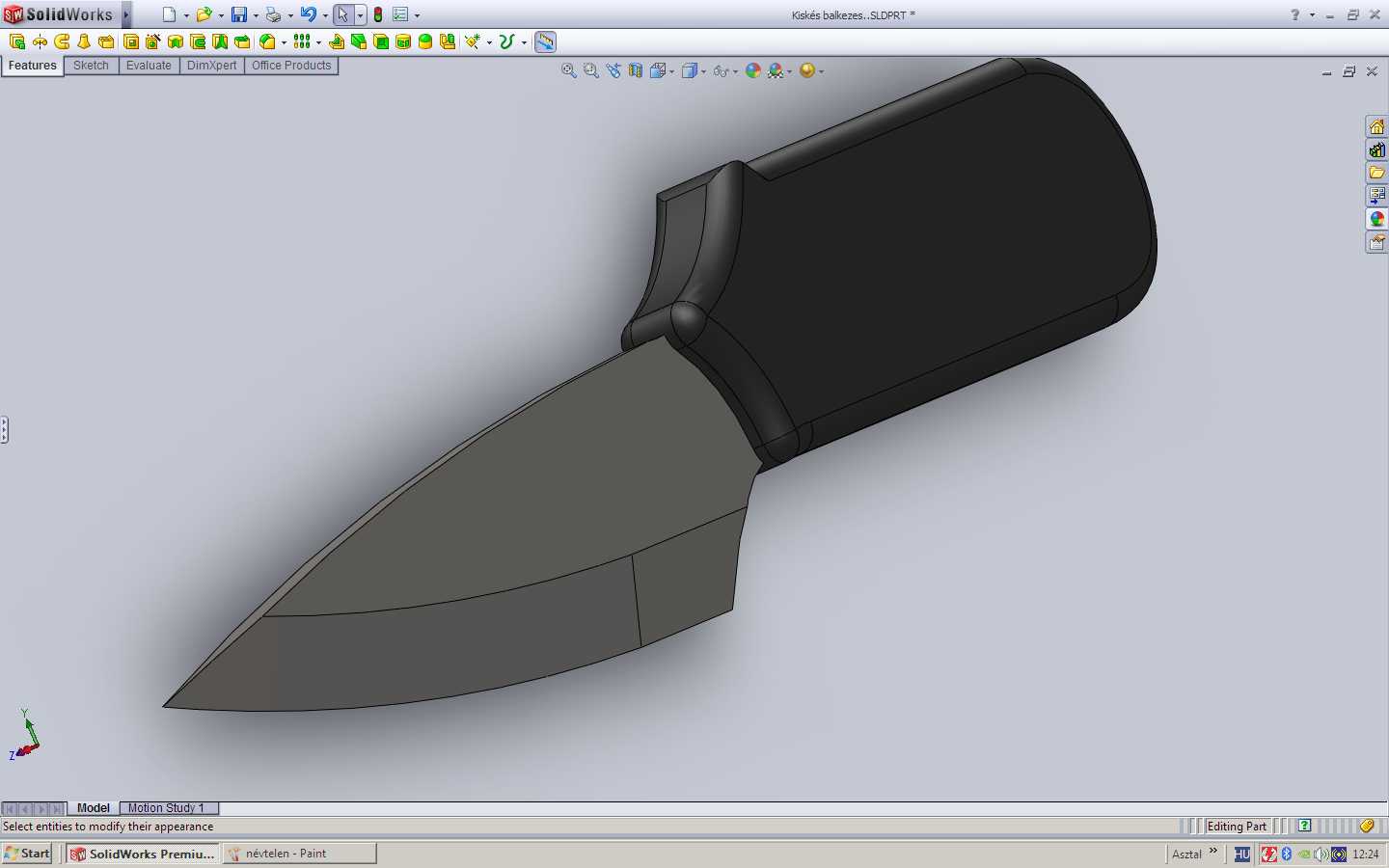Screen dimensions: 1389x868
Task: Click the Fillet feature icon
Action: pos(267,41)
